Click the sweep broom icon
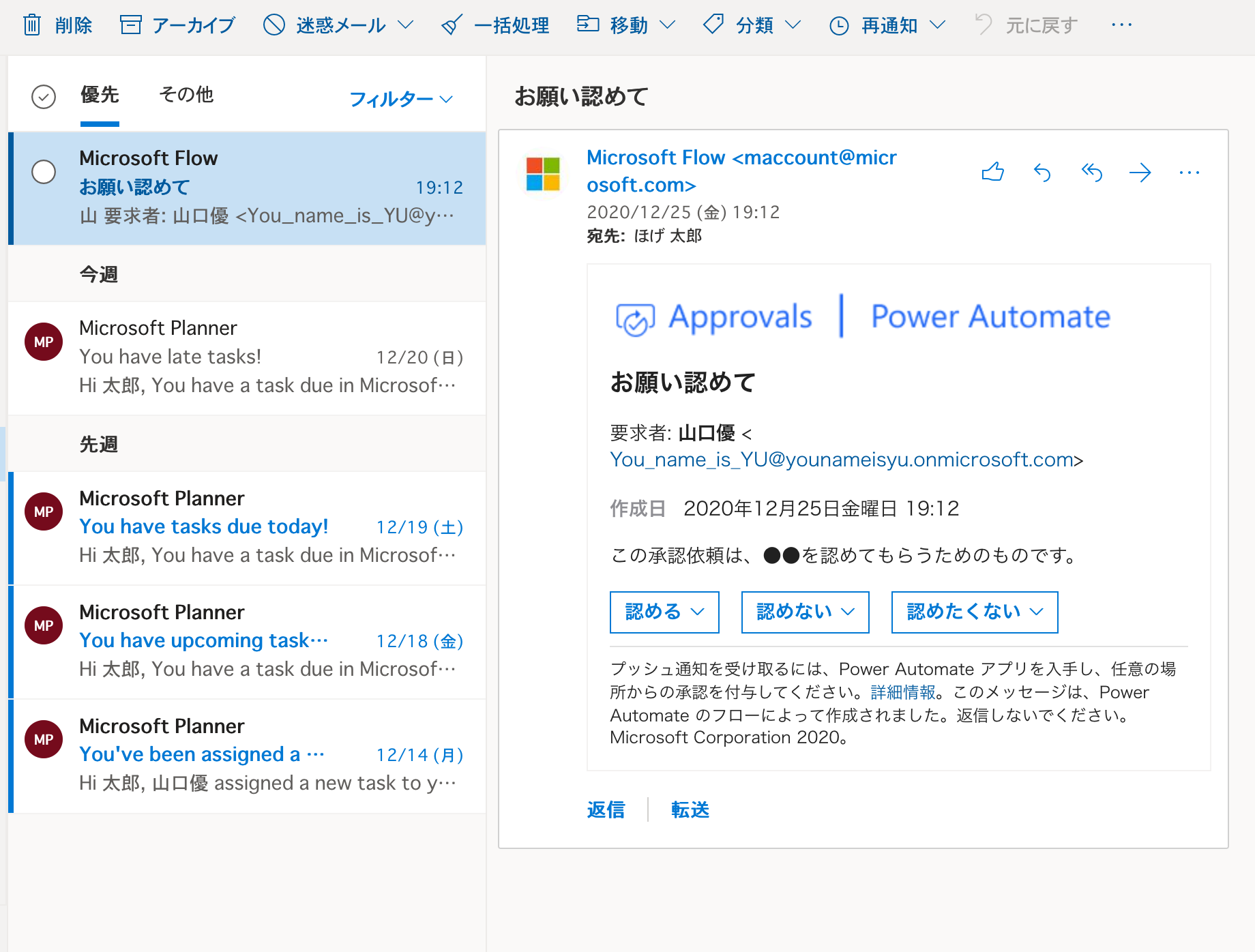 point(452,25)
